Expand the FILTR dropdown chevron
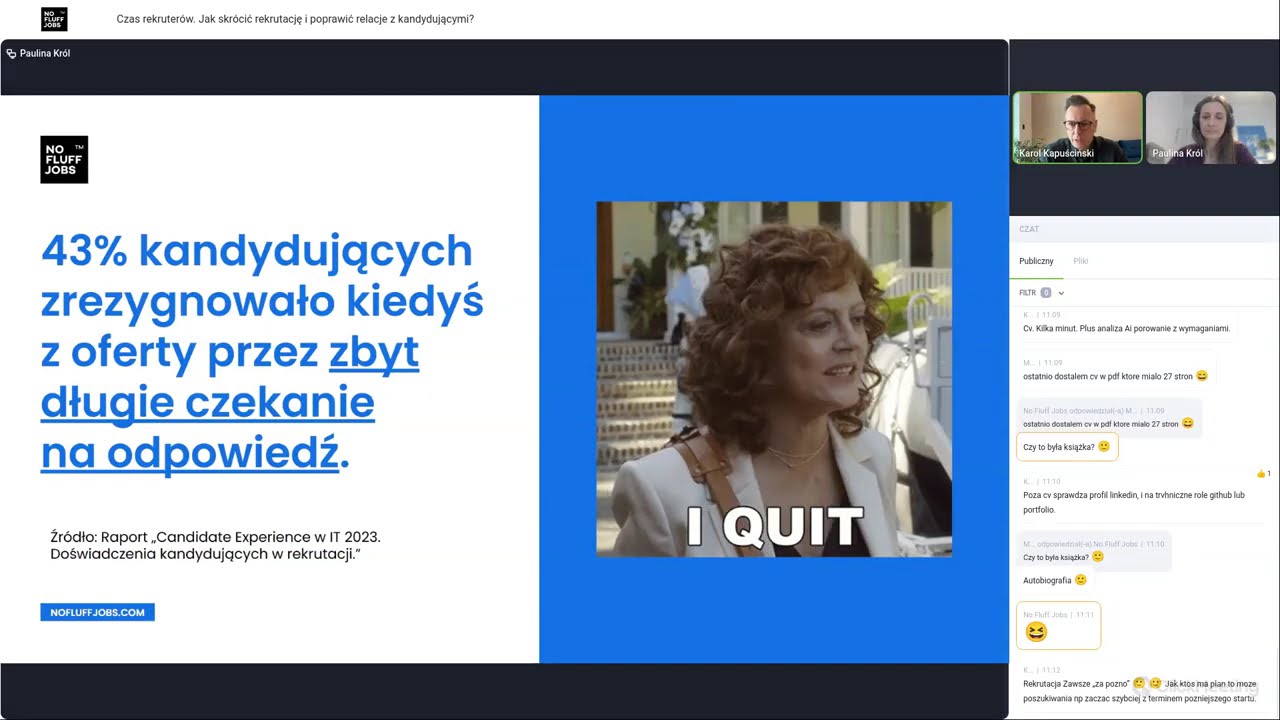This screenshot has height=720, width=1280. coord(1061,293)
